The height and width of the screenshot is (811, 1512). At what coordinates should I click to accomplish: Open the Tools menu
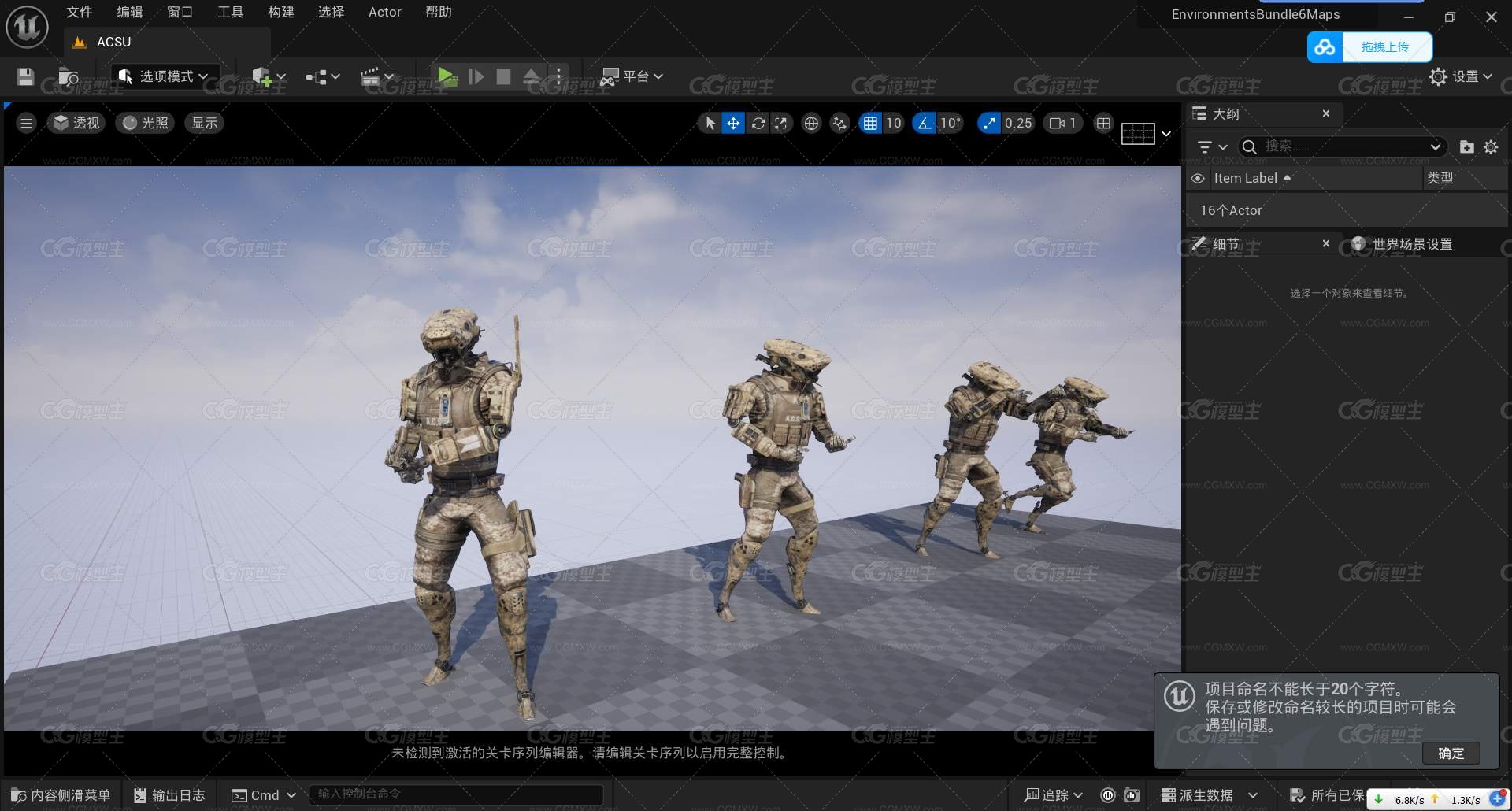coord(230,12)
